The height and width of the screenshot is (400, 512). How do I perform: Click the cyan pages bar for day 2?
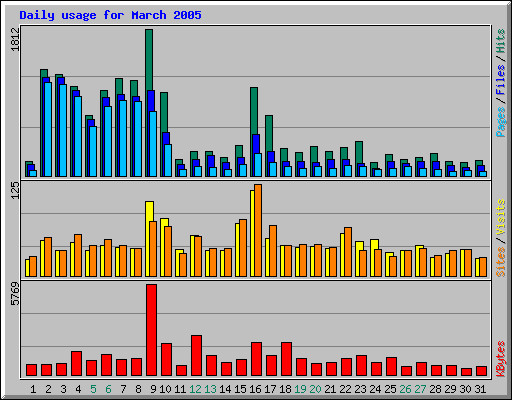(48, 129)
